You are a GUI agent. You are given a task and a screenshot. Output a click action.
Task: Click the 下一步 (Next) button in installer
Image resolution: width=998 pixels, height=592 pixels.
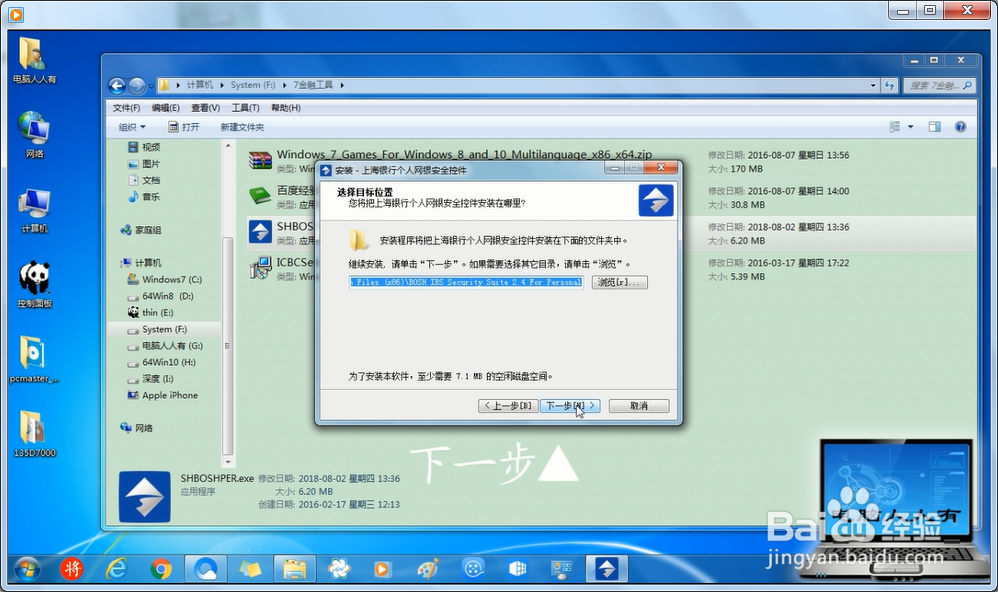(570, 405)
